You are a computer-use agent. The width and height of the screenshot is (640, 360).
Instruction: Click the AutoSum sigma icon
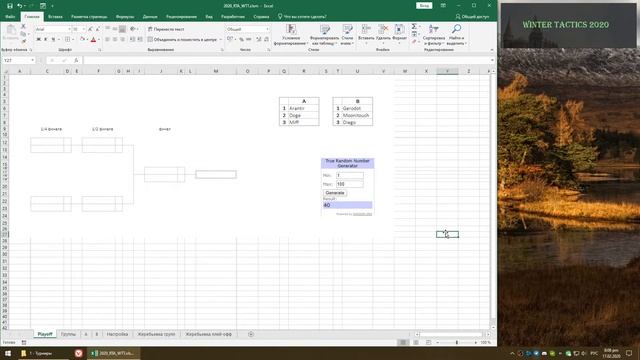[x=414, y=27]
